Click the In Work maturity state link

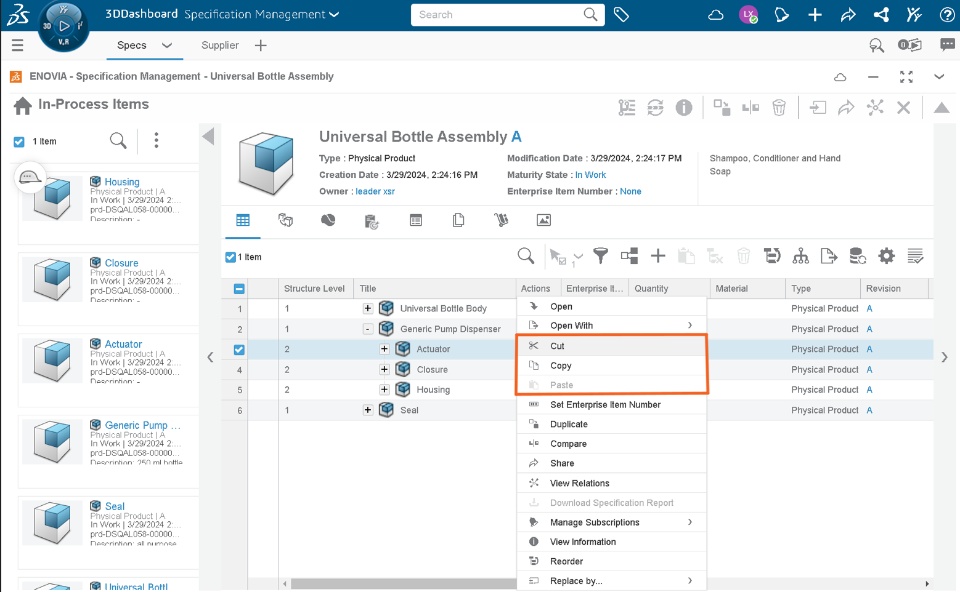pos(590,175)
